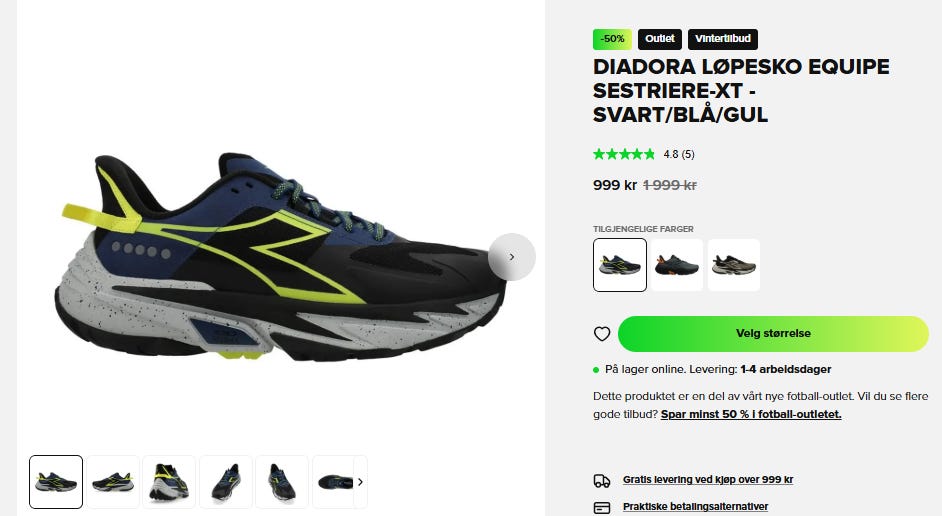Image resolution: width=942 pixels, height=516 pixels.
Task: Choose the beige/olive color variant
Action: pyautogui.click(x=734, y=265)
